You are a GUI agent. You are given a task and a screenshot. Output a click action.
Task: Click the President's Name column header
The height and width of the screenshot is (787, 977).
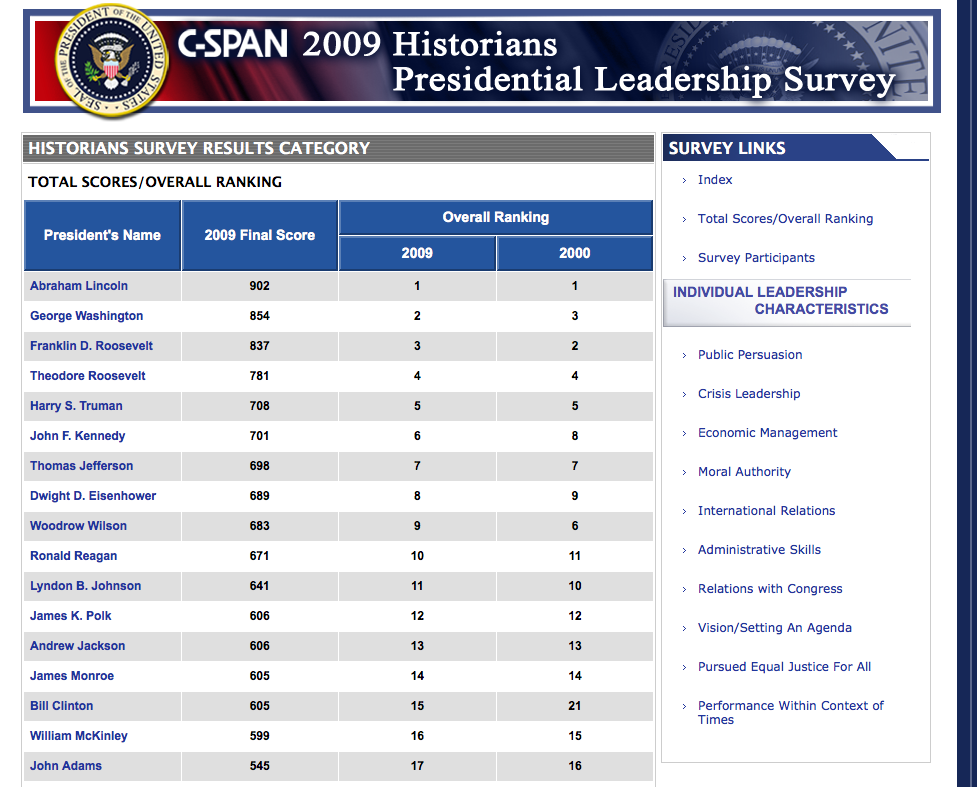(102, 236)
